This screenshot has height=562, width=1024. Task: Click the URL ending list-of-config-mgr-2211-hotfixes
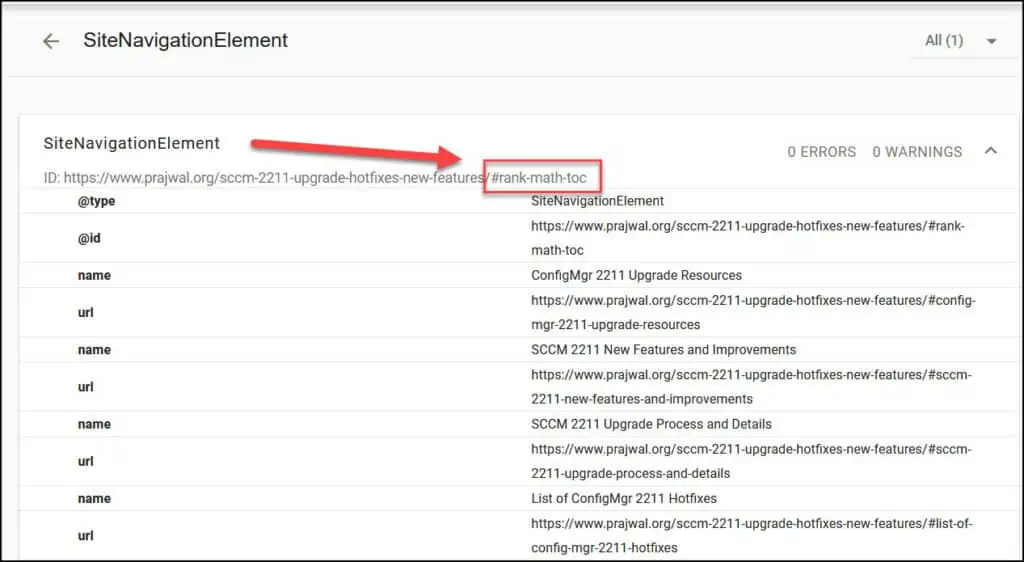click(752, 536)
